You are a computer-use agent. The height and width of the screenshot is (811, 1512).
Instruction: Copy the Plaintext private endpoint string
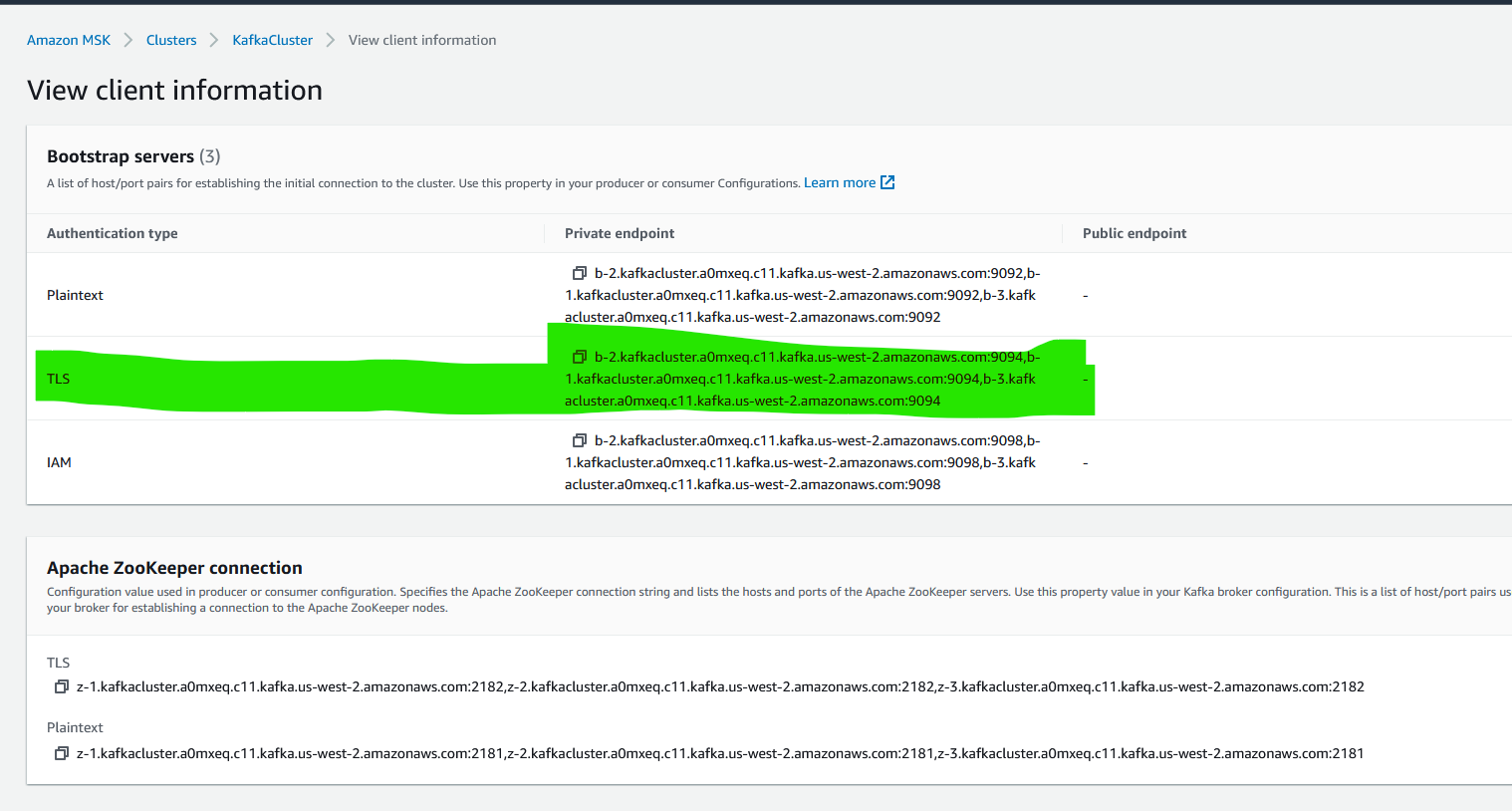click(580, 273)
